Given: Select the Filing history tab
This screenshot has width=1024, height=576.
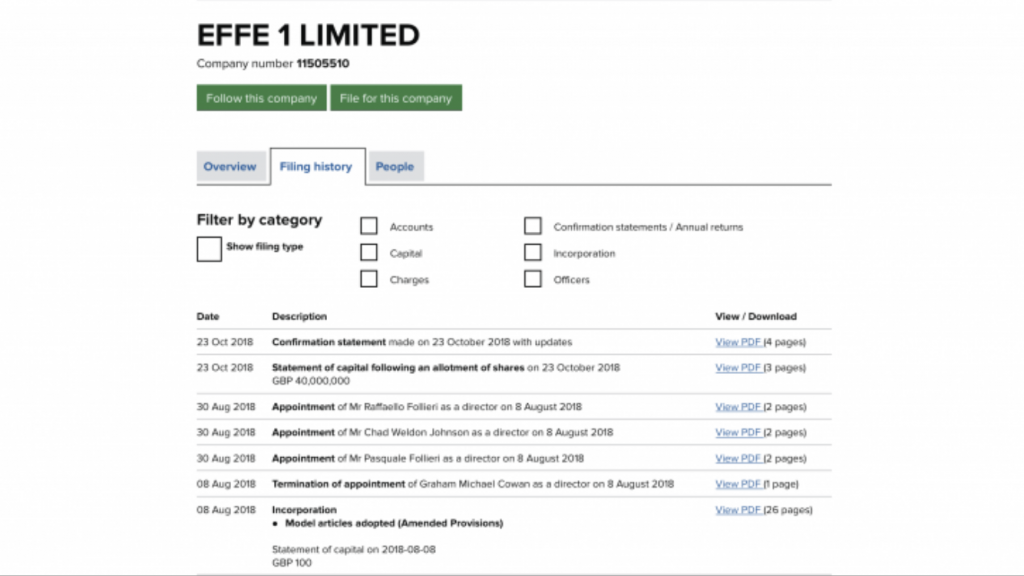Looking at the screenshot, I should pyautogui.click(x=317, y=167).
